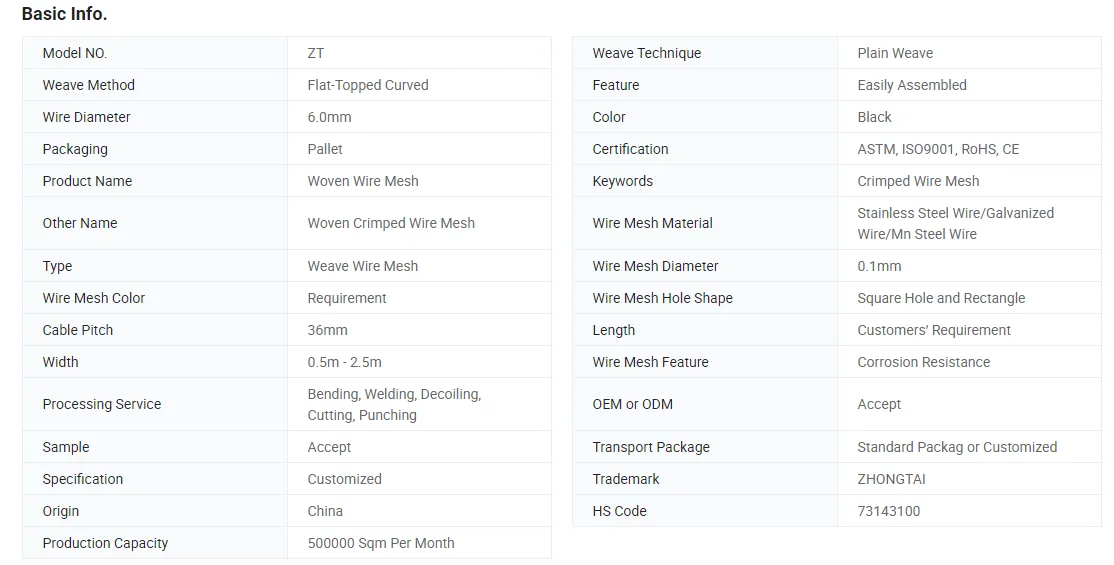Select the ZHONGTAI trademark value
1114x565 pixels.
pyautogui.click(x=891, y=479)
